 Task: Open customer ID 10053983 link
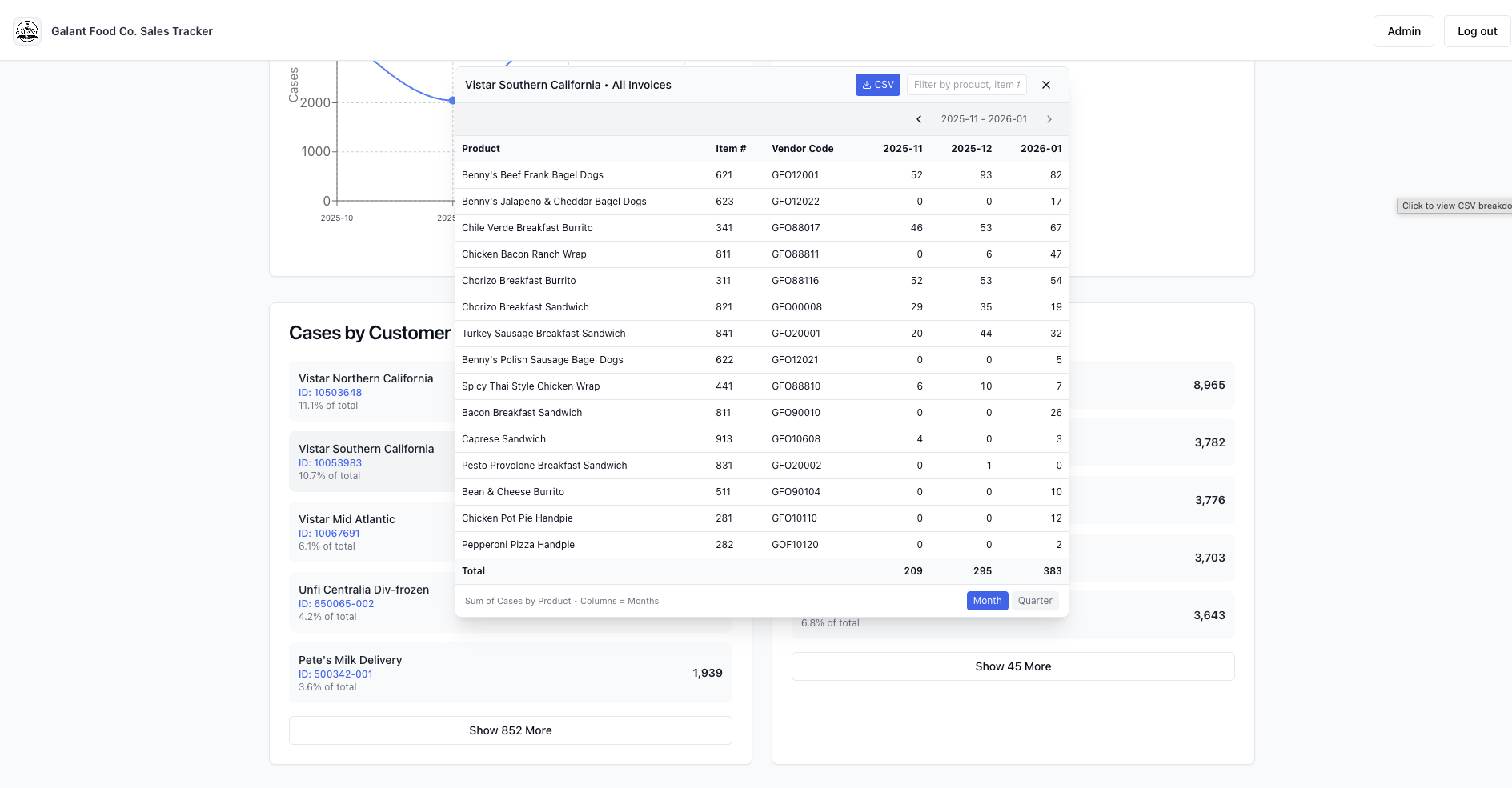[x=330, y=463]
